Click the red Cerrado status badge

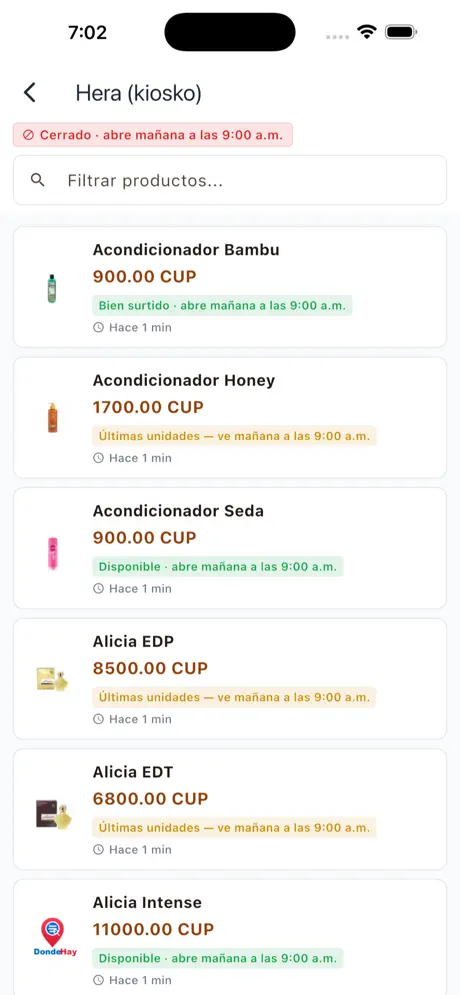point(153,135)
